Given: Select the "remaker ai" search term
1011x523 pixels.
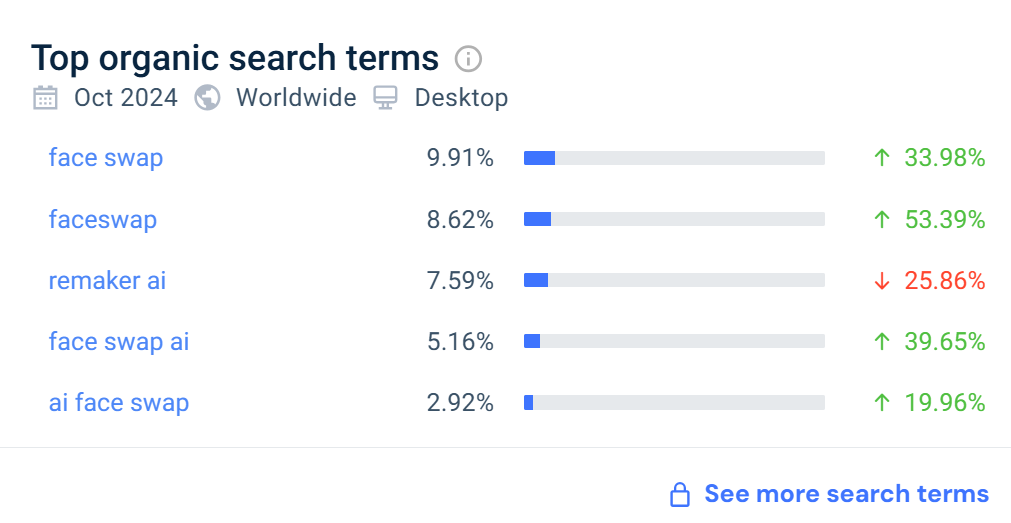Looking at the screenshot, I should pos(107,281).
